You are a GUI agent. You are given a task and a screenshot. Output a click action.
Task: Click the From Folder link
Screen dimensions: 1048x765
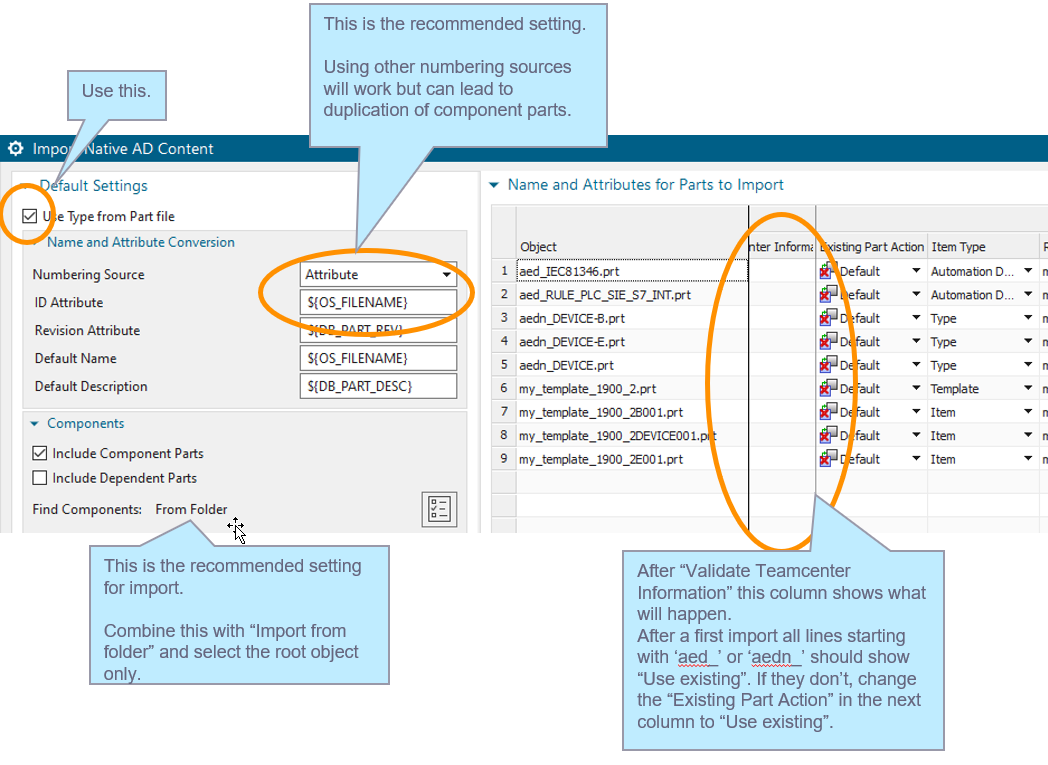191,508
